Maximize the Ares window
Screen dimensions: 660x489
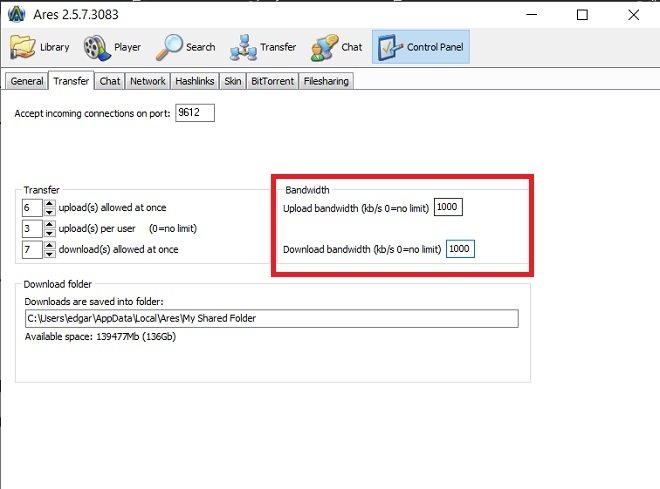(582, 15)
